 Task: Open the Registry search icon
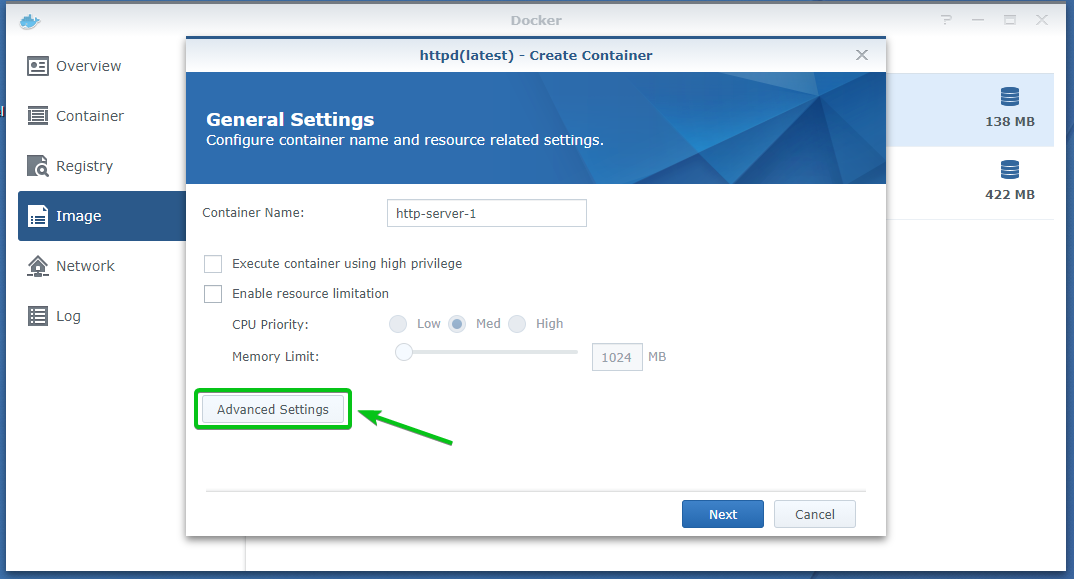coord(38,166)
